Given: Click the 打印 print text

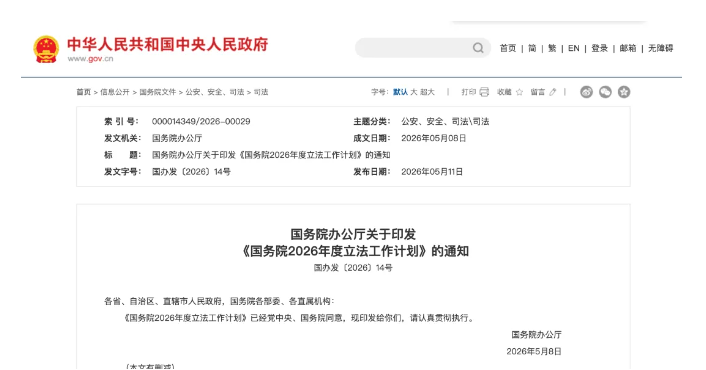Looking at the screenshot, I should pos(469,92).
